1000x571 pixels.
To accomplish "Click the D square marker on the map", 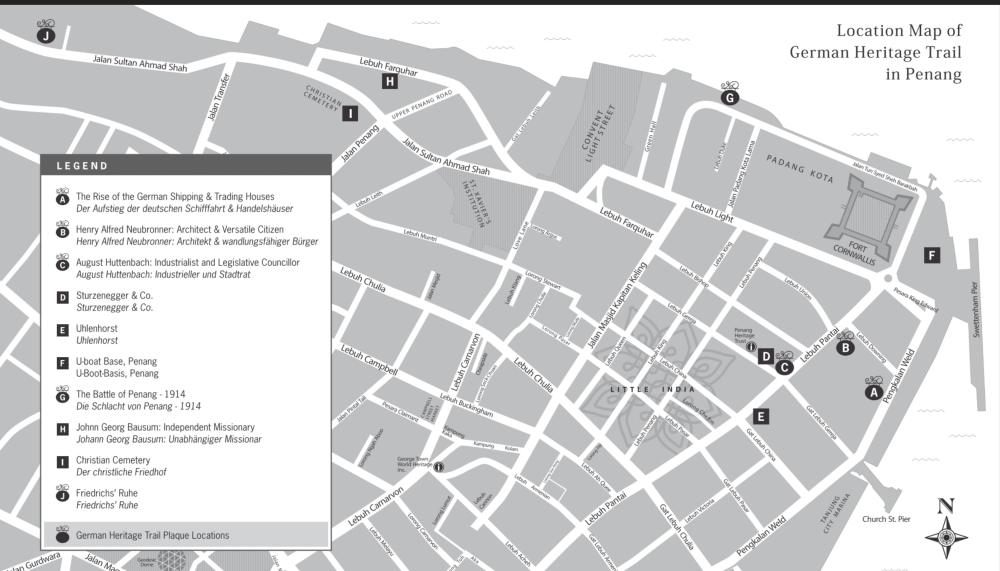I will (766, 356).
